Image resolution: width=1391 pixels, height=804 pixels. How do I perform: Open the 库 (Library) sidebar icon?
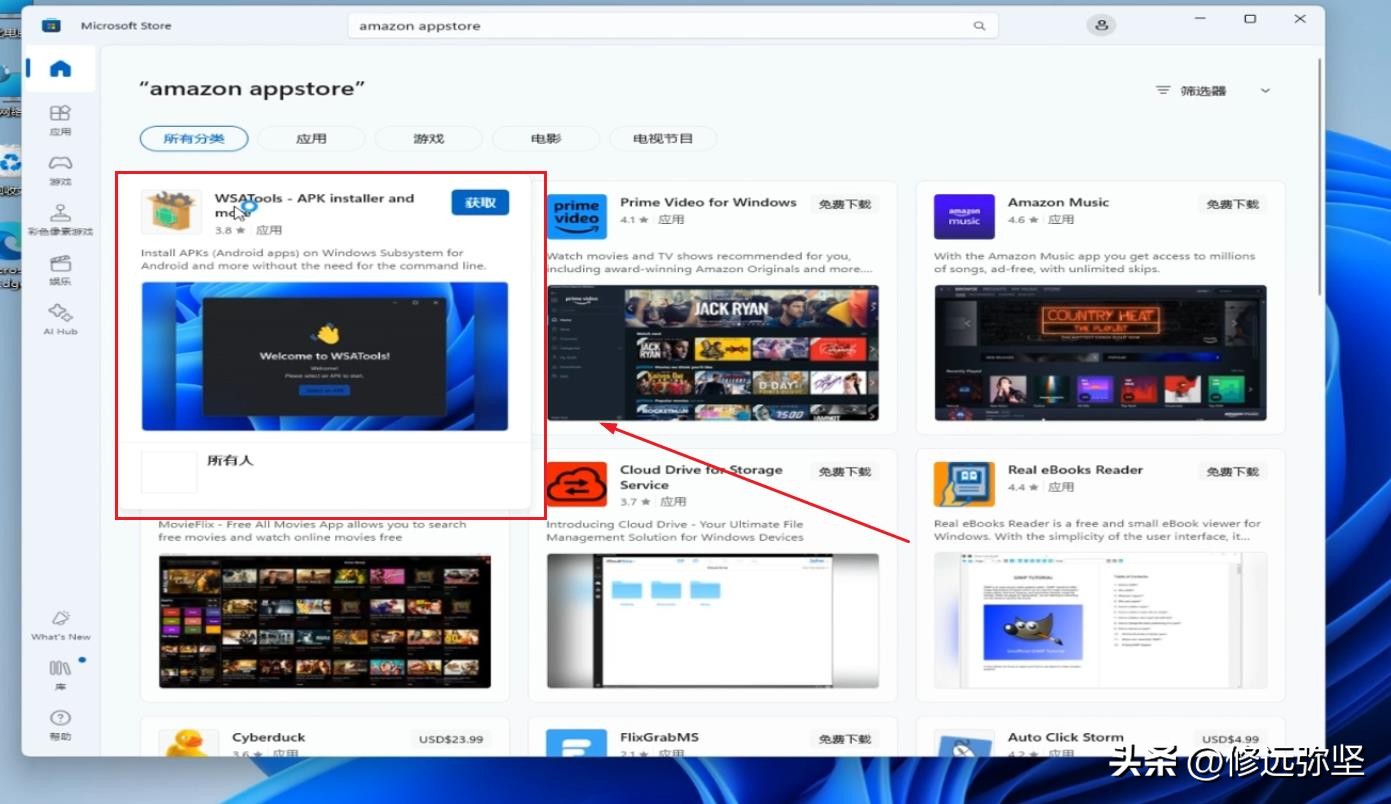point(60,673)
